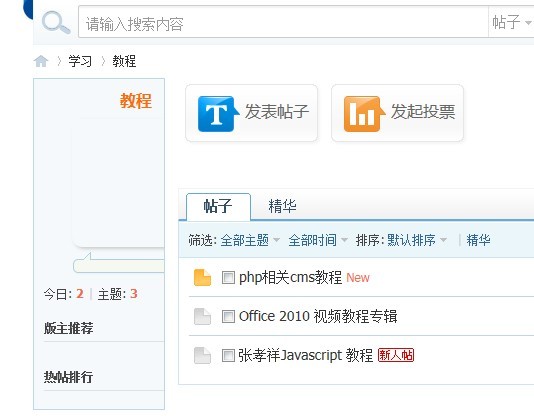Check the box for php相关cms教程
This screenshot has width=534, height=416.
click(x=228, y=277)
